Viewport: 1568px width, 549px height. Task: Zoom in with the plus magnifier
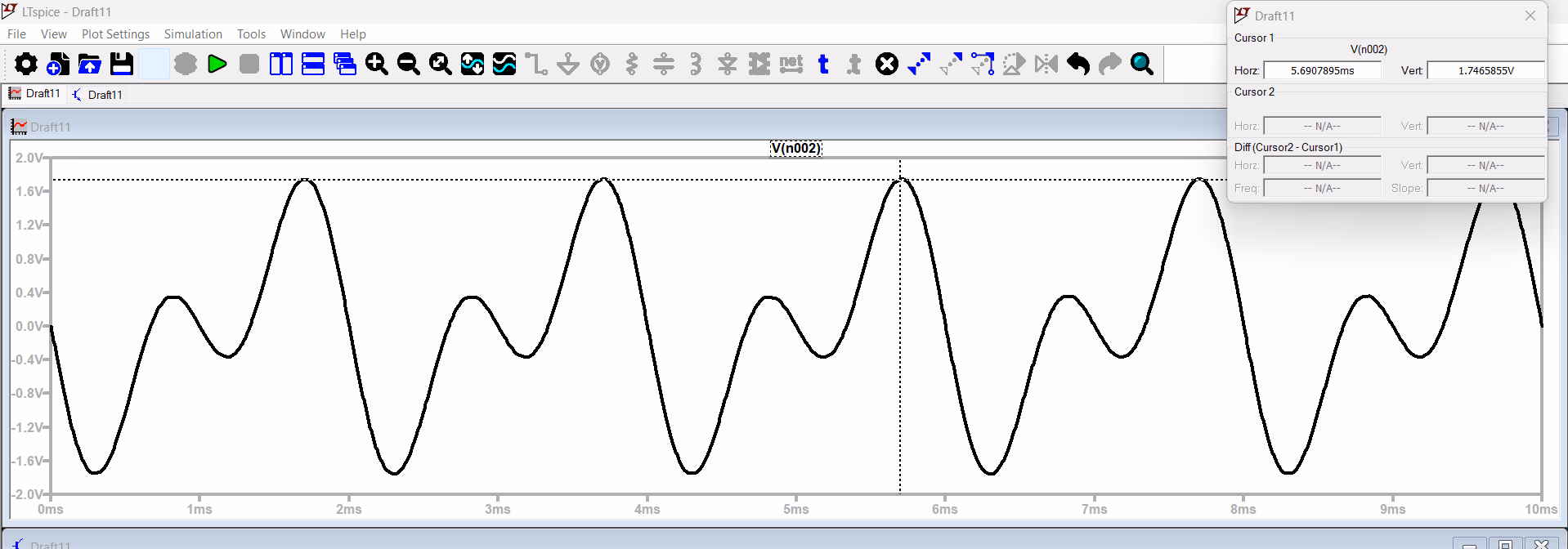pyautogui.click(x=377, y=64)
